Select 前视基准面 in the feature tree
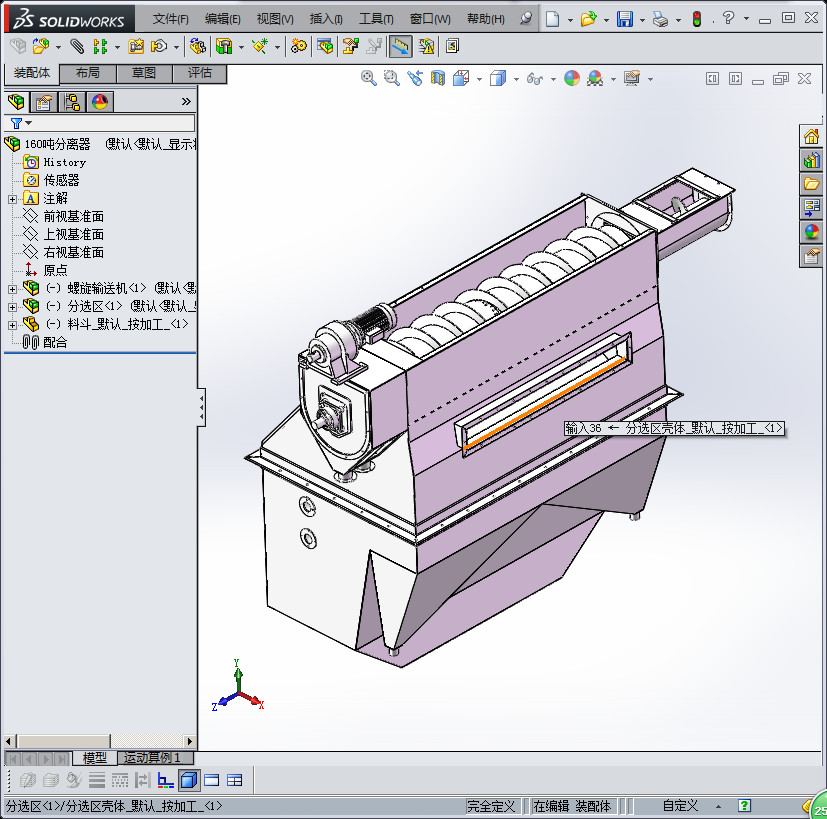Image resolution: width=827 pixels, height=819 pixels. [x=73, y=217]
